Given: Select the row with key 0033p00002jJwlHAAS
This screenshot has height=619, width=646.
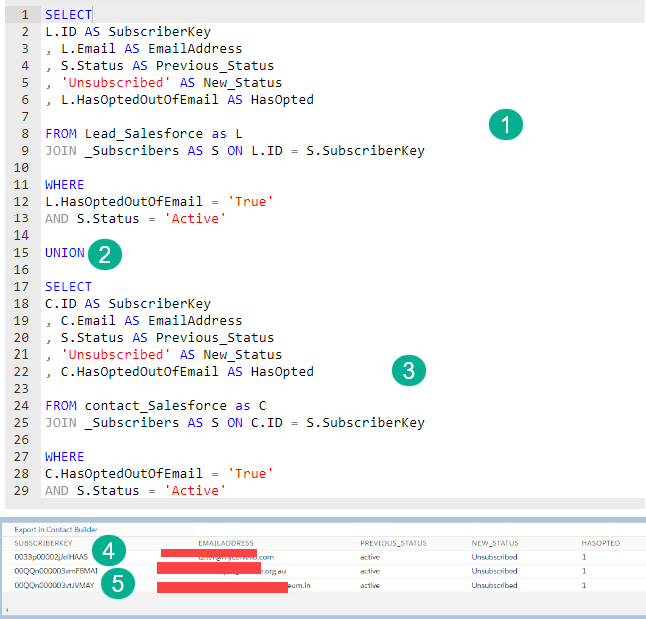Looking at the screenshot, I should [50, 556].
